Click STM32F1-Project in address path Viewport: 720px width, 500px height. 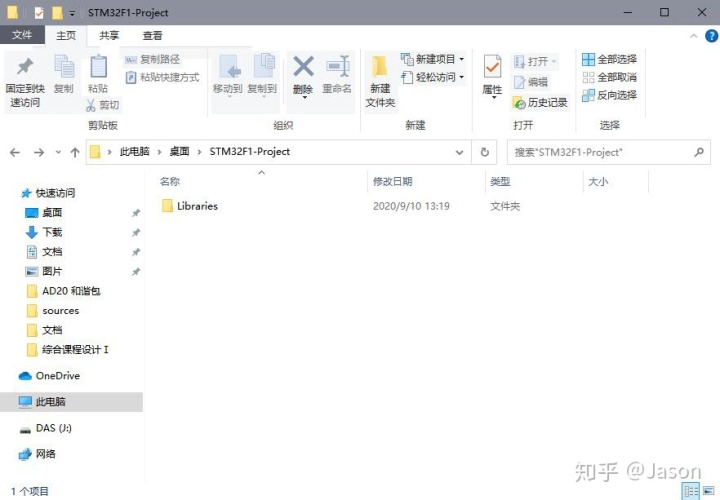250,152
